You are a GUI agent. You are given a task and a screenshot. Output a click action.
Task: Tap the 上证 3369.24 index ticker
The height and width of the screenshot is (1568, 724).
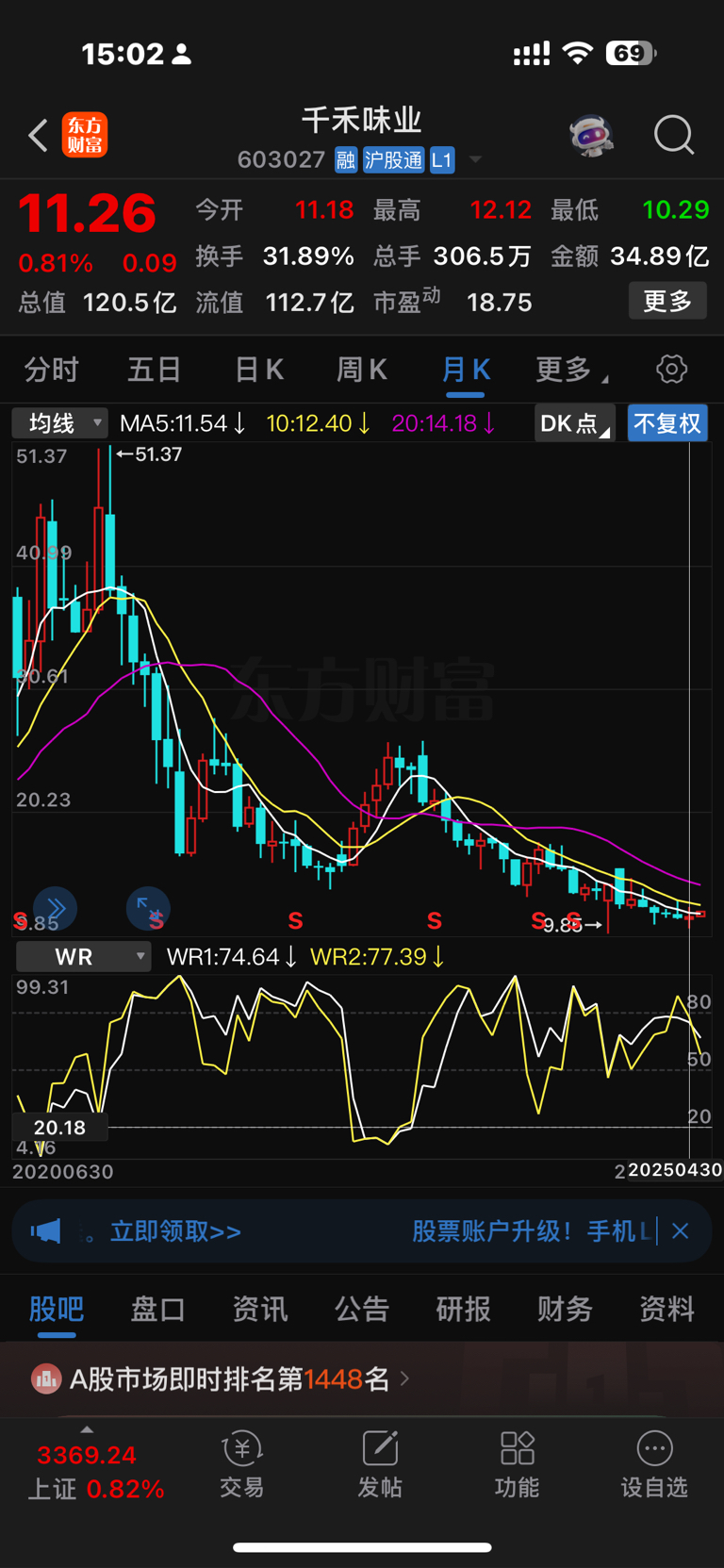pos(95,1472)
